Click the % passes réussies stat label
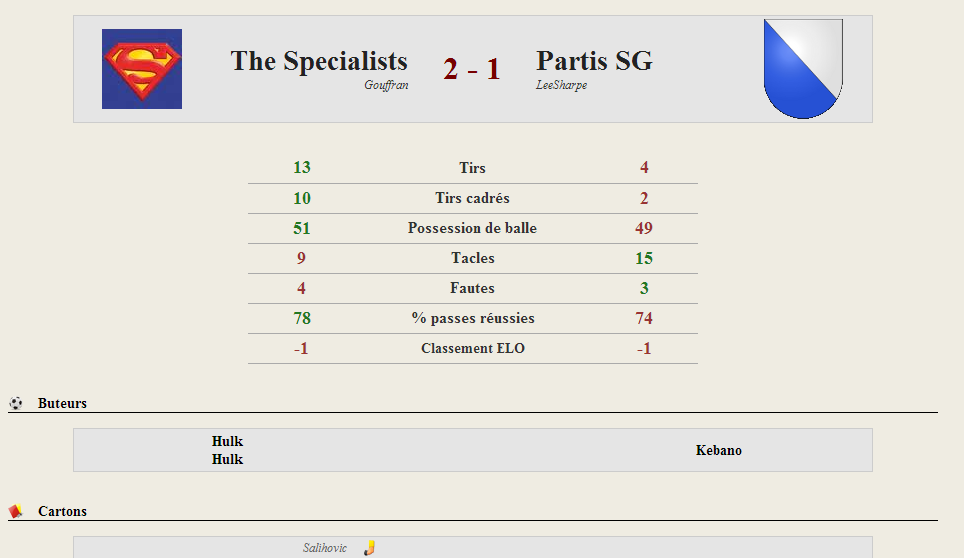This screenshot has width=964, height=558. pos(473,318)
